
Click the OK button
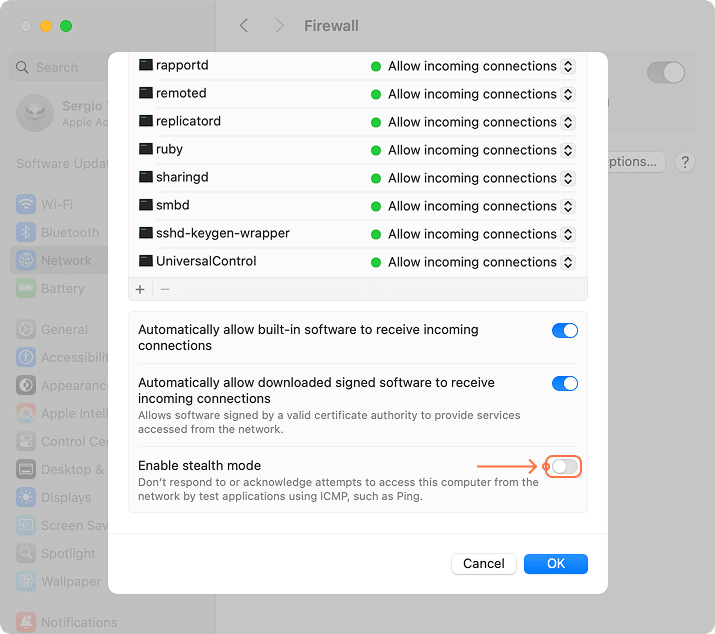(x=556, y=564)
